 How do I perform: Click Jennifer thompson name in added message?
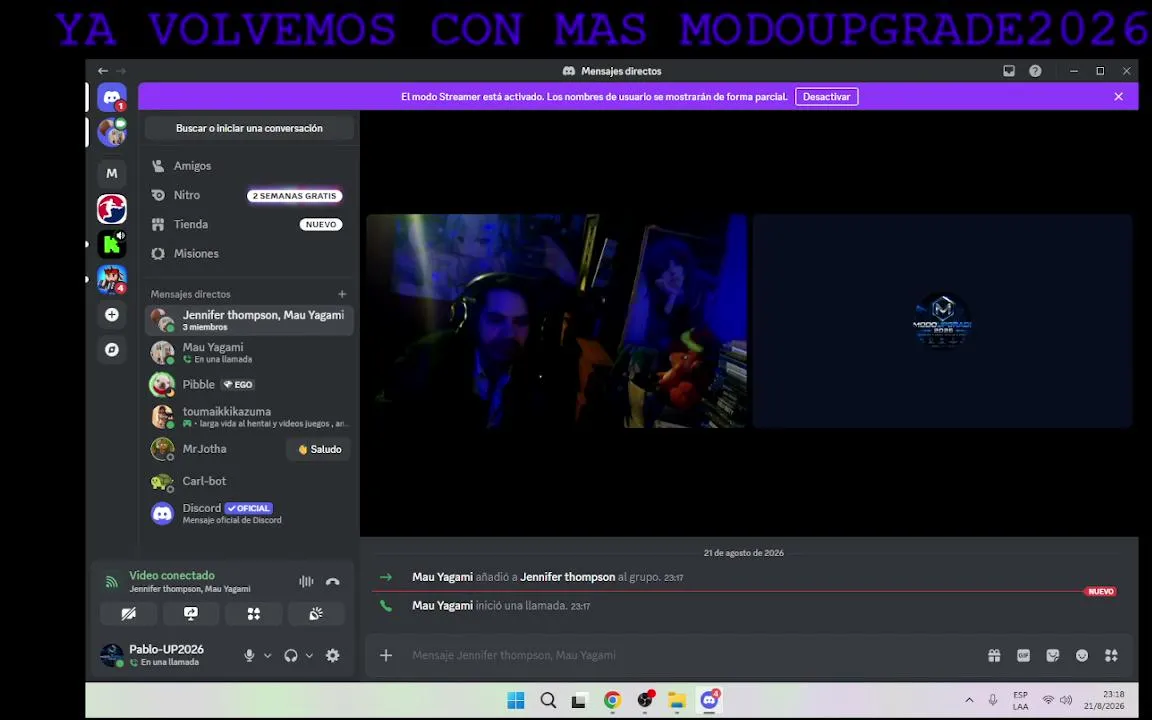567,577
